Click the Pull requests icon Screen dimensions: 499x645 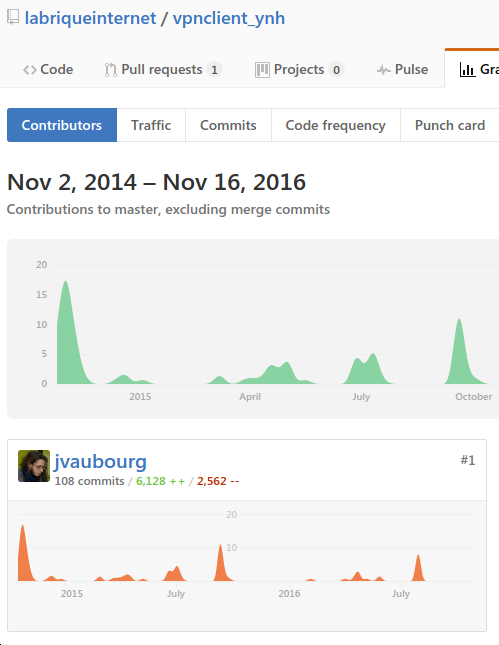pos(110,70)
